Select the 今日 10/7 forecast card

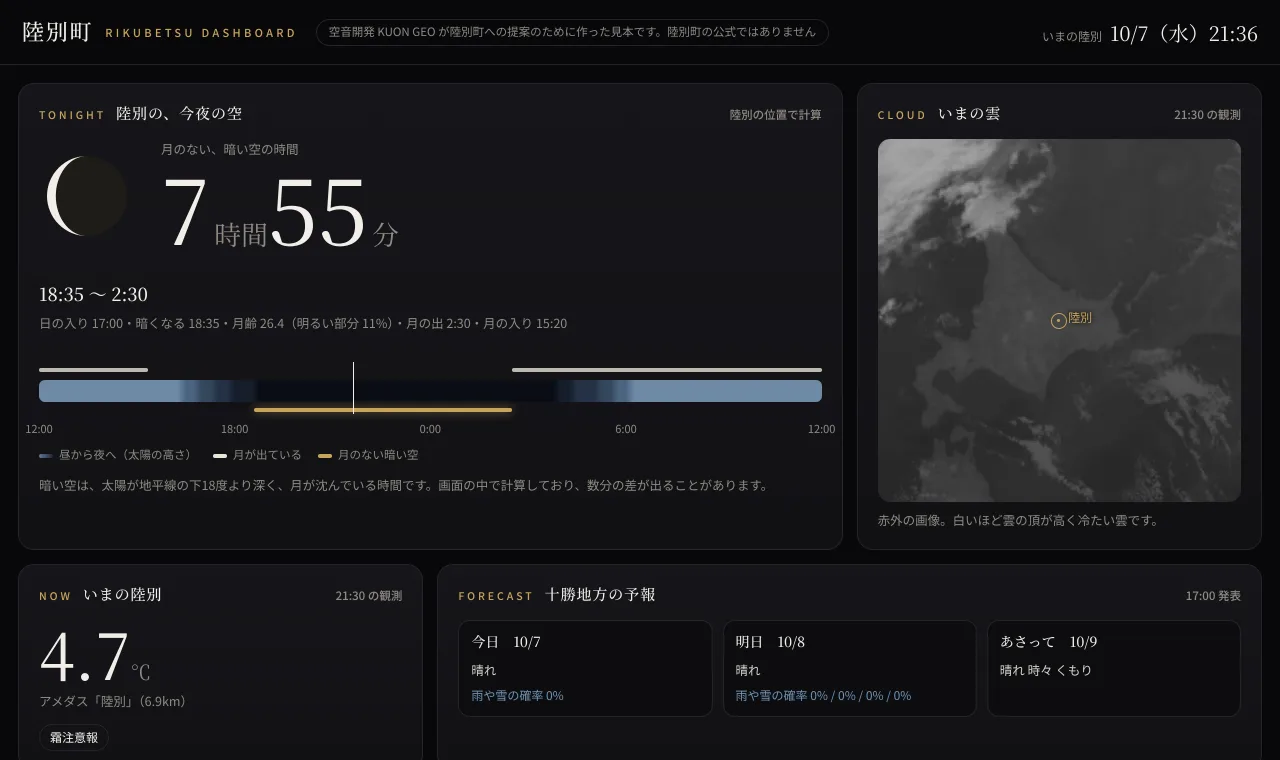click(x=585, y=668)
